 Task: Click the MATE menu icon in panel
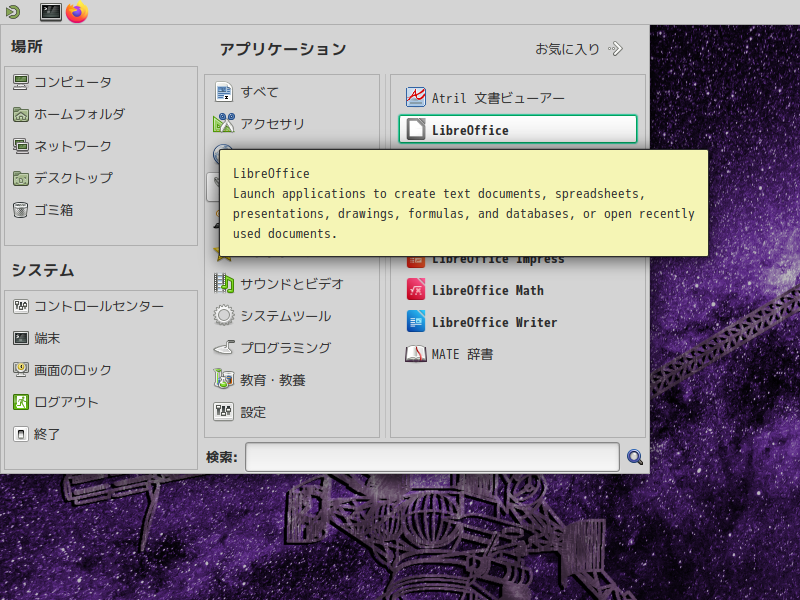click(13, 12)
